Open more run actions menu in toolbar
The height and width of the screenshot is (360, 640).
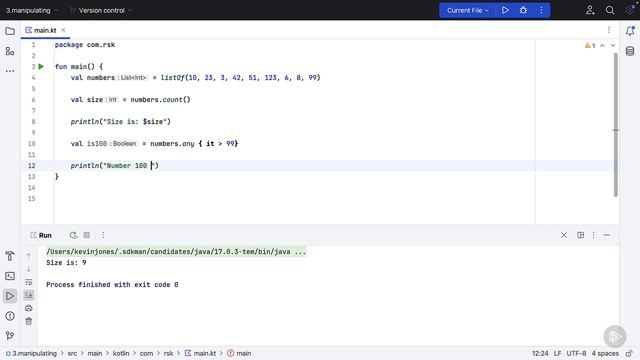tap(541, 10)
